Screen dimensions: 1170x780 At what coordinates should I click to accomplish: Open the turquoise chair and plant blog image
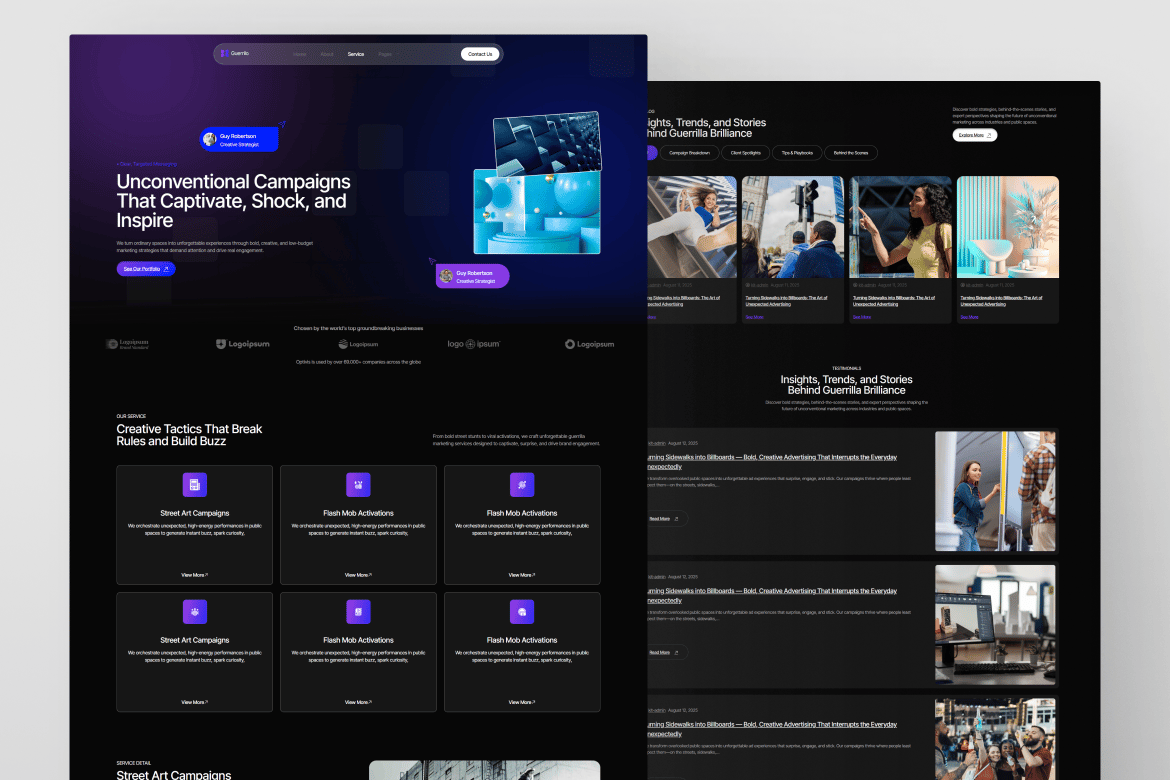pyautogui.click(x=1008, y=227)
